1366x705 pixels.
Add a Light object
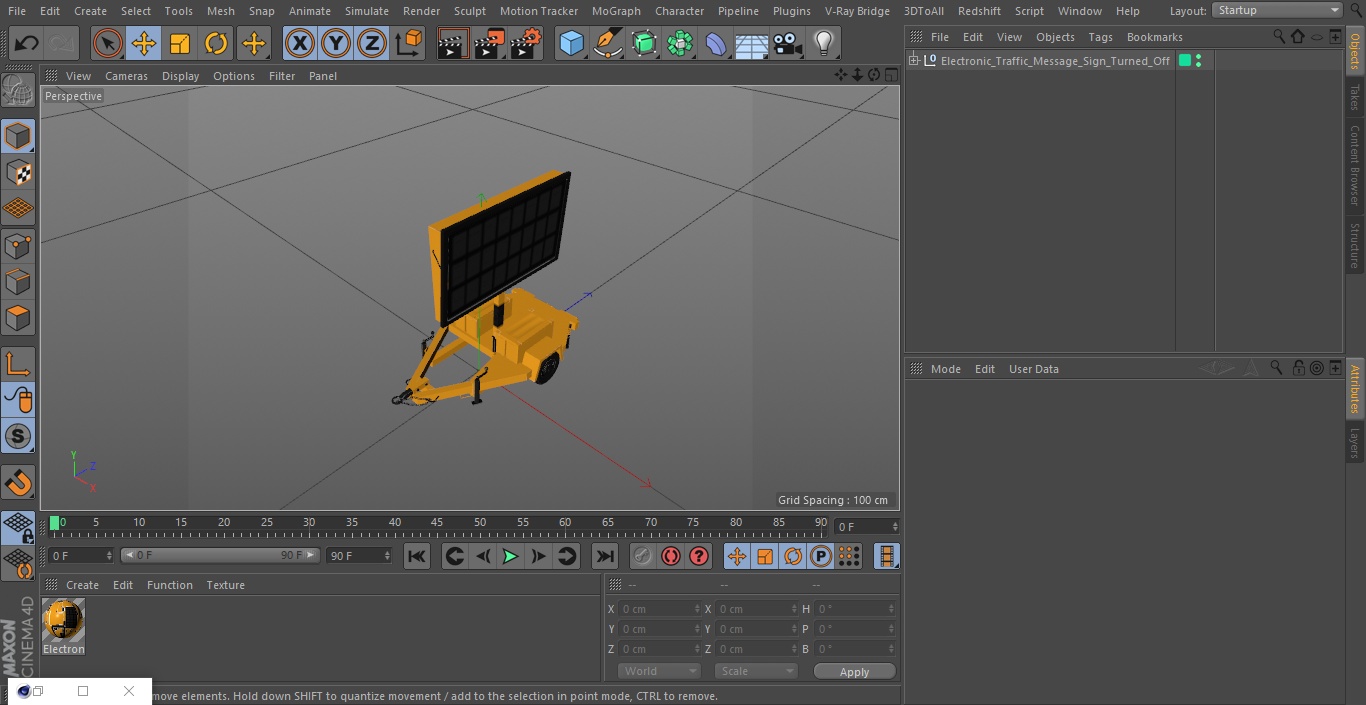point(824,44)
